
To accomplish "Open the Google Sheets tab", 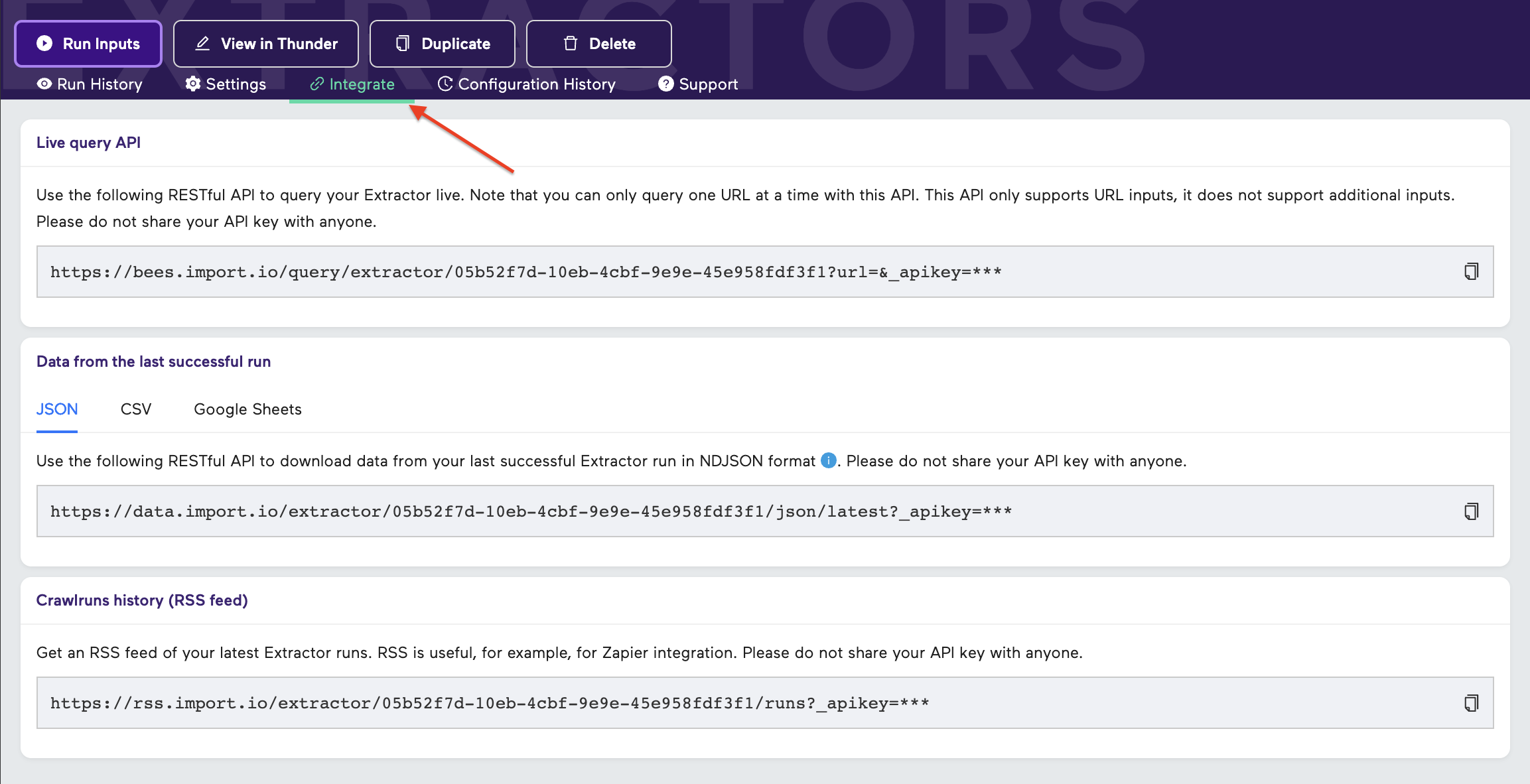I will [x=247, y=409].
